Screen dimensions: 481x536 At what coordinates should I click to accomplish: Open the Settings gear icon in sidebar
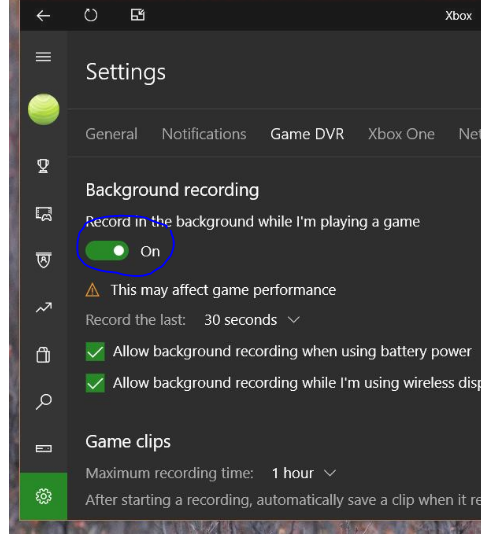coord(44,496)
